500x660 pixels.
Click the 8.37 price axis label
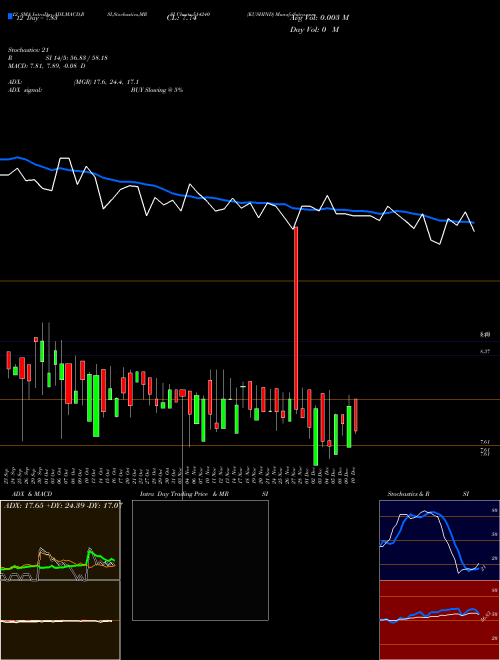485,351
